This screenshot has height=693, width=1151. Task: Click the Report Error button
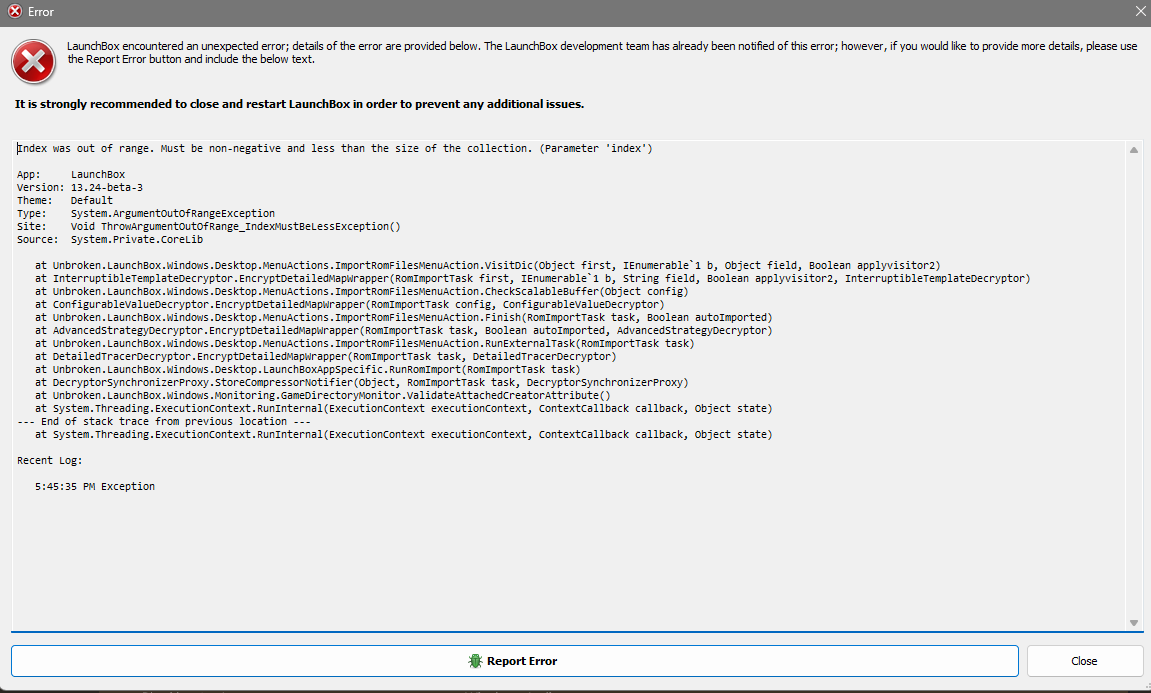coord(515,661)
